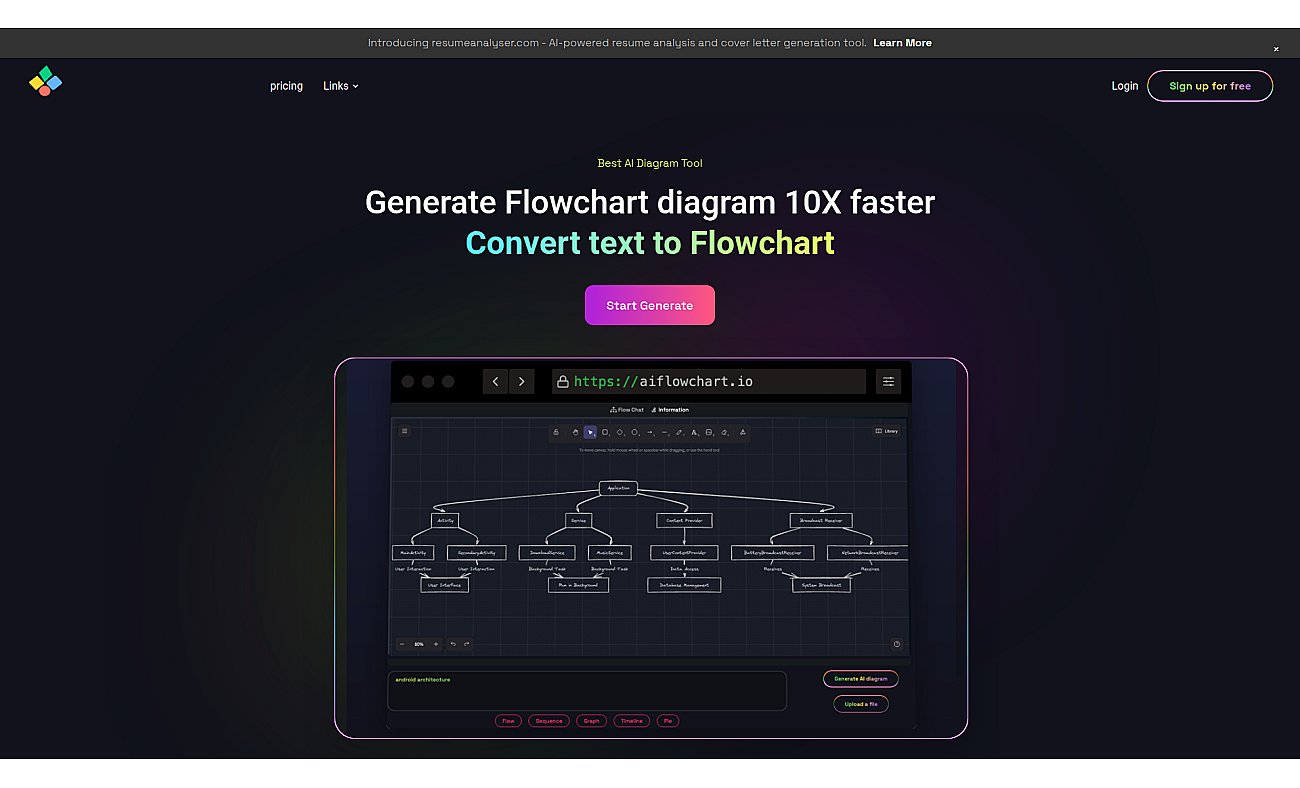This screenshot has width=1300, height=788.
Task: Toggle the canvas lock tool
Action: (556, 432)
